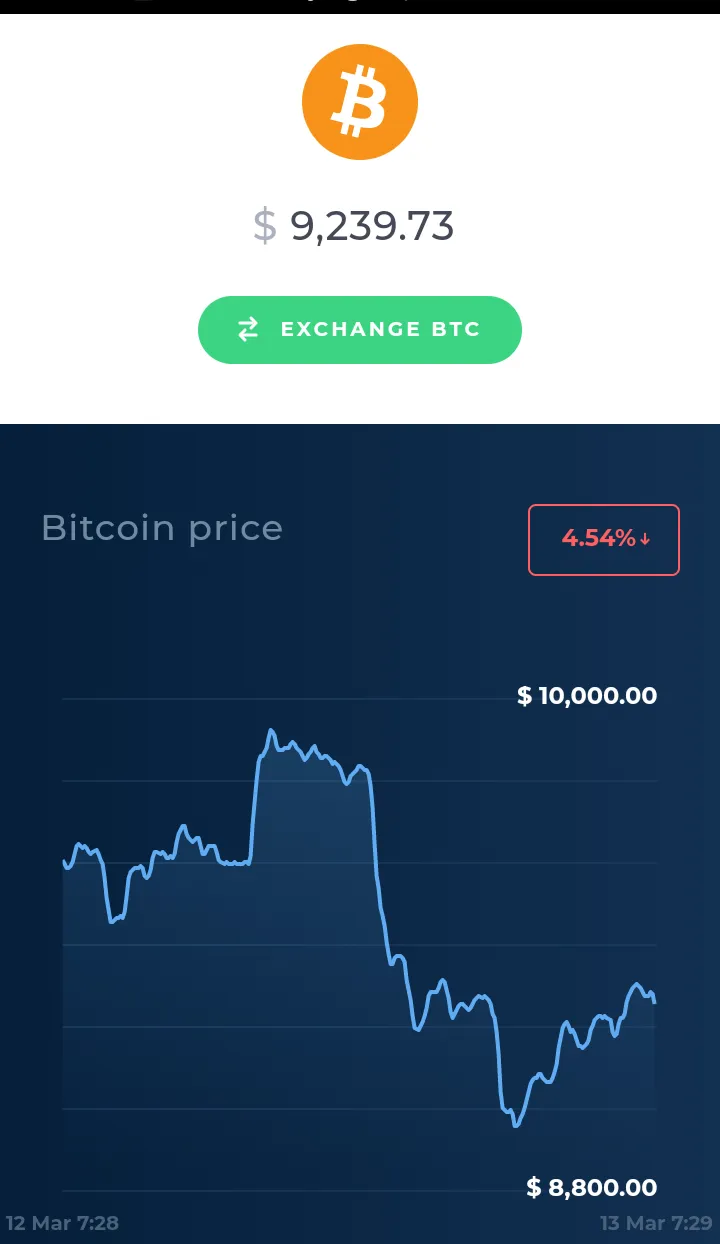
Task: Click the highest peak of the price line
Action: pos(270,731)
